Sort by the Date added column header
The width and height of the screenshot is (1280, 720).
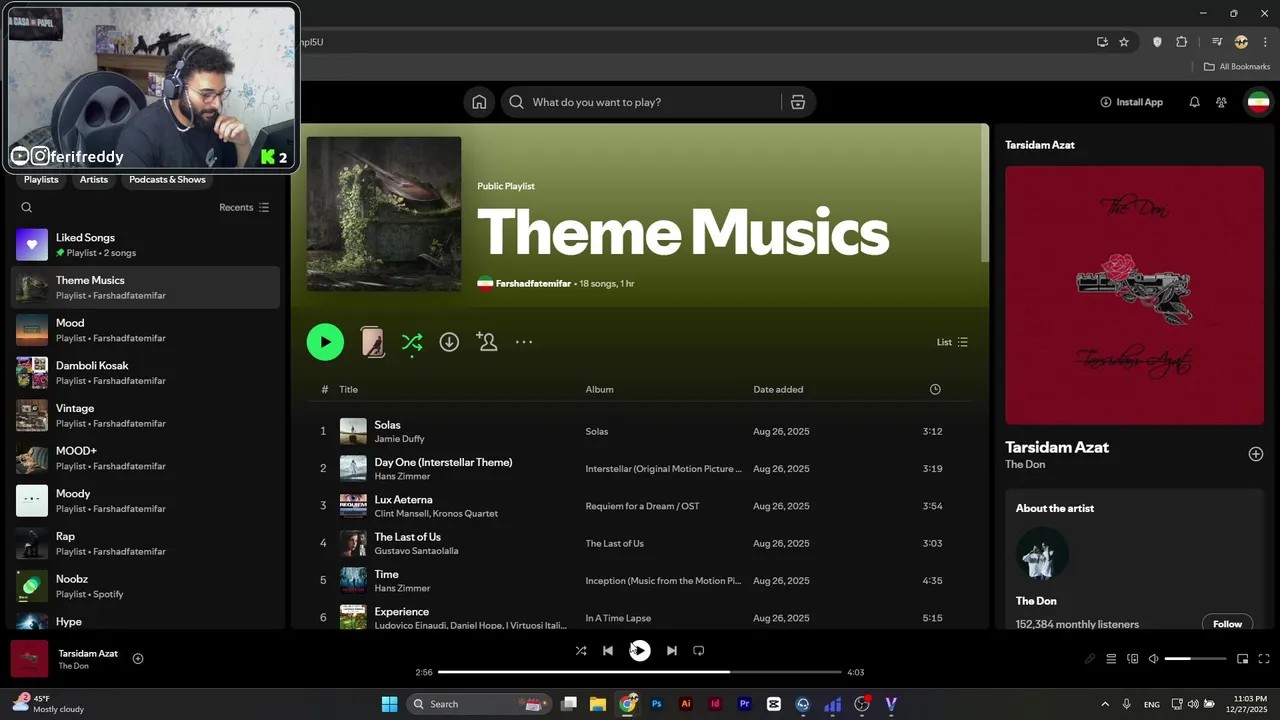tap(778, 389)
